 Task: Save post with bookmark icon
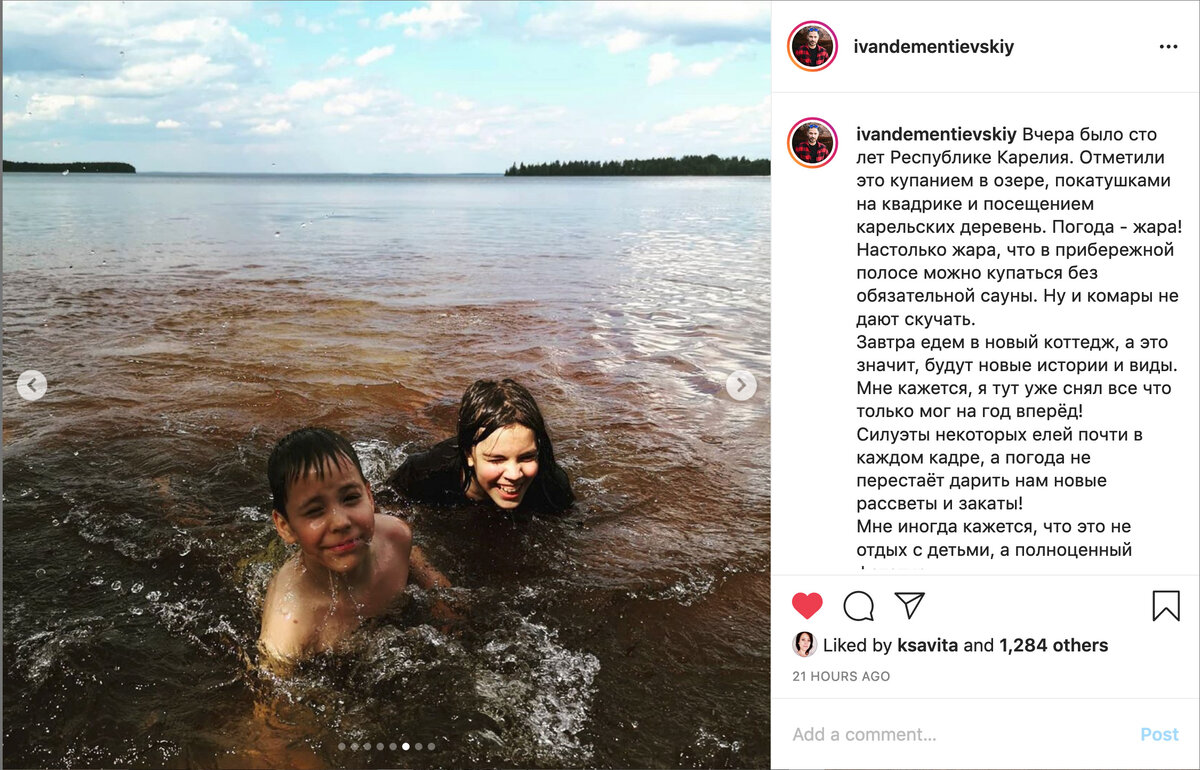pyautogui.click(x=1166, y=605)
